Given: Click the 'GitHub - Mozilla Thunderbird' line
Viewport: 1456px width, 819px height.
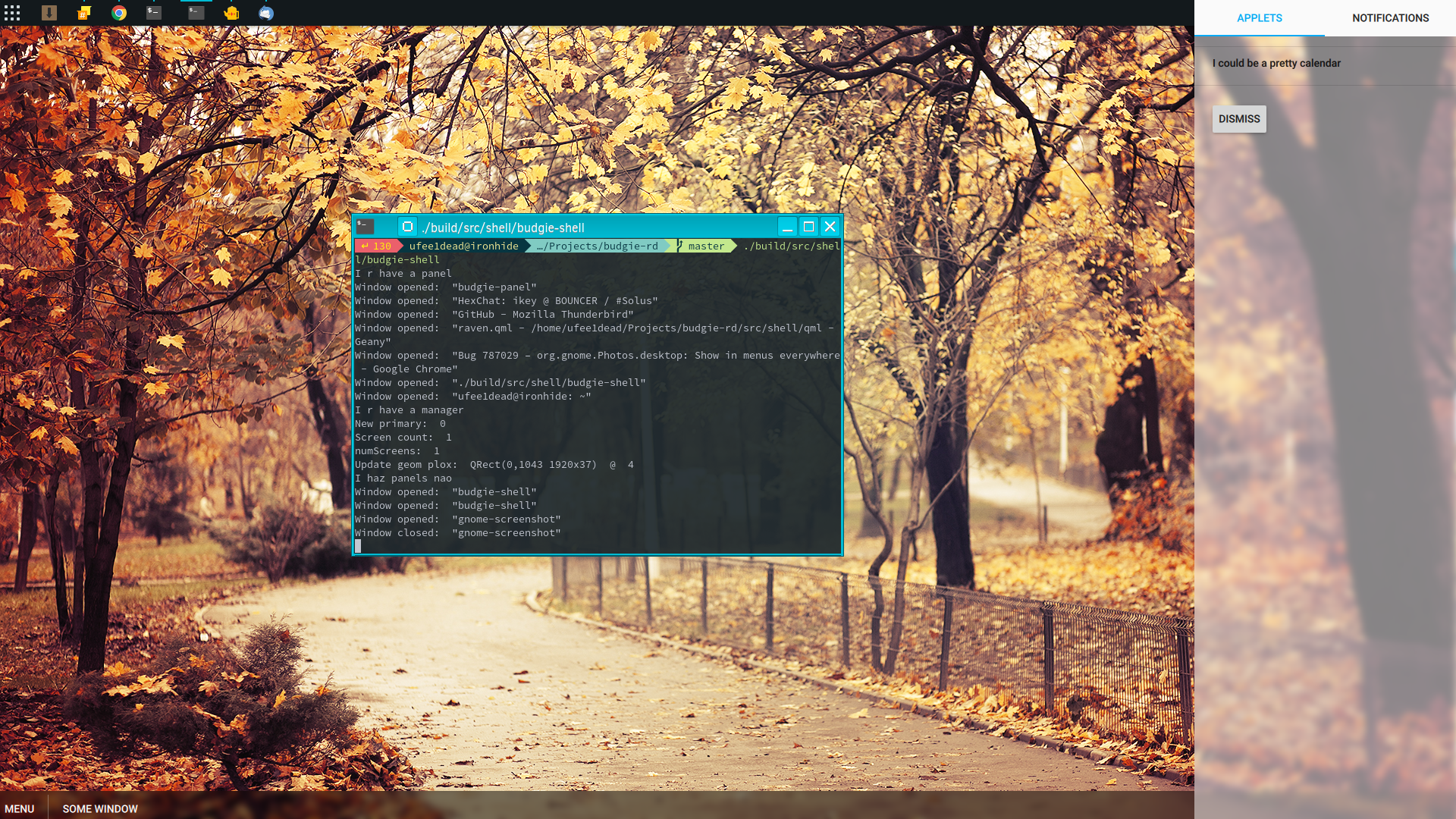Looking at the screenshot, I should tap(494, 315).
